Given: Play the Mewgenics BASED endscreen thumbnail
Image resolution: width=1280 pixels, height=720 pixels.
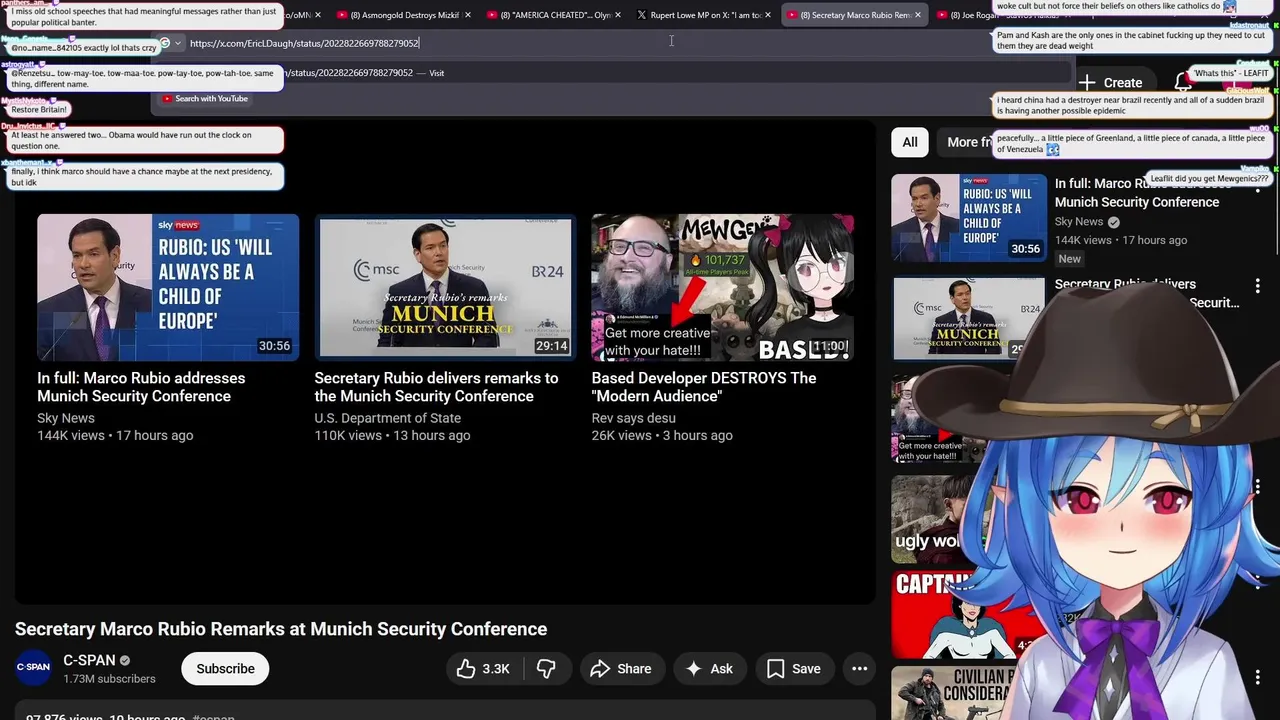Looking at the screenshot, I should (x=722, y=287).
